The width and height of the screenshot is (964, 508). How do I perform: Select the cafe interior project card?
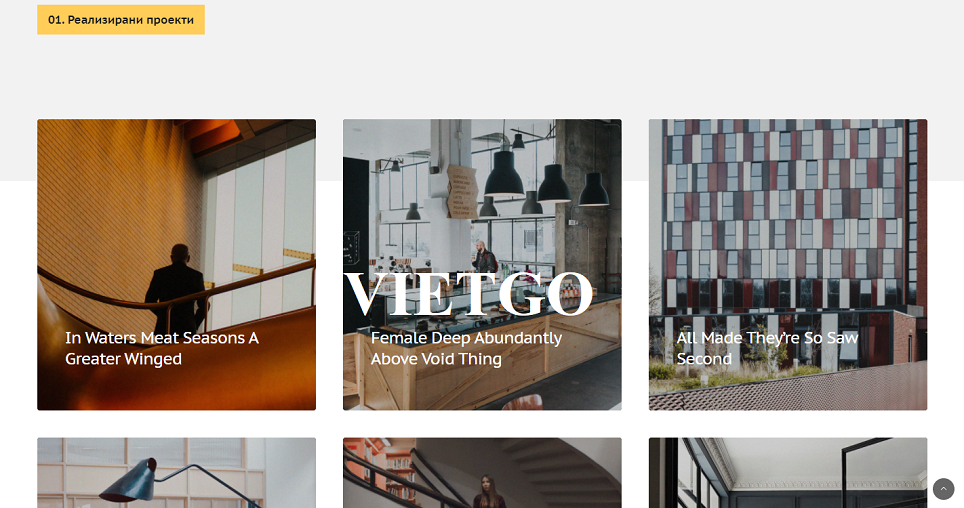pos(482,264)
